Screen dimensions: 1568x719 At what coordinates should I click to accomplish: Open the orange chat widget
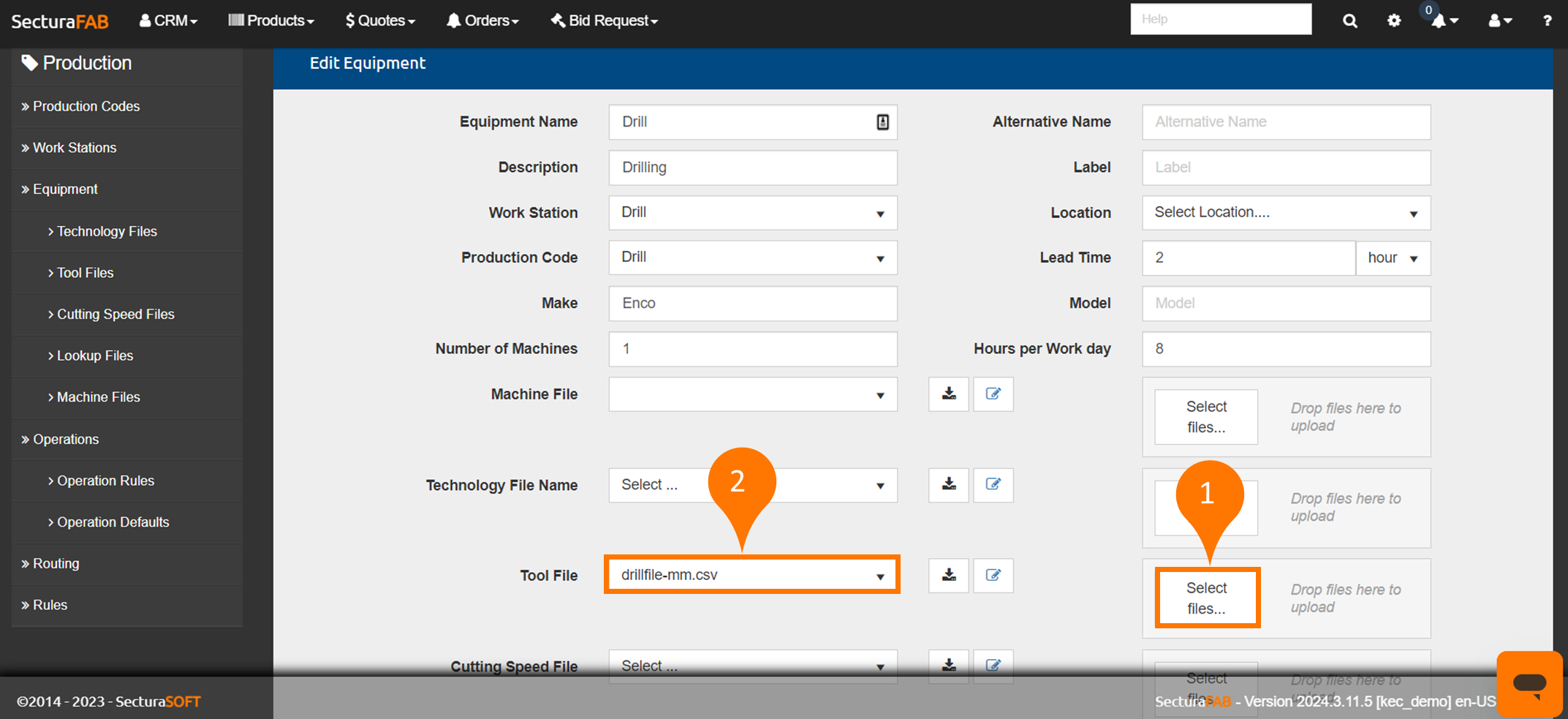coord(1529,683)
